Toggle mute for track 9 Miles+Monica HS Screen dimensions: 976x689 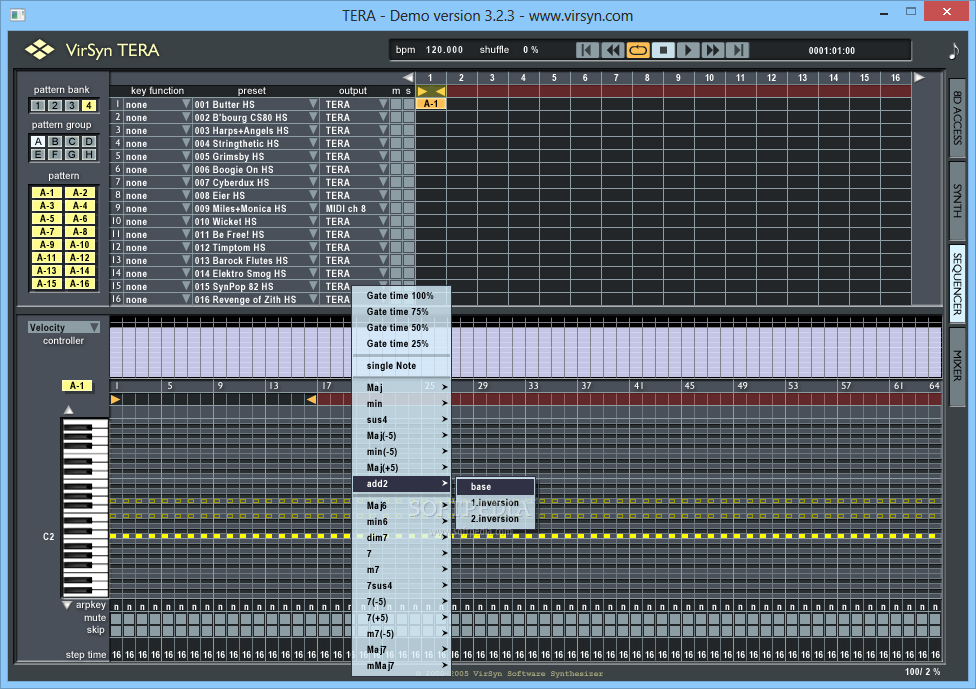(x=396, y=208)
